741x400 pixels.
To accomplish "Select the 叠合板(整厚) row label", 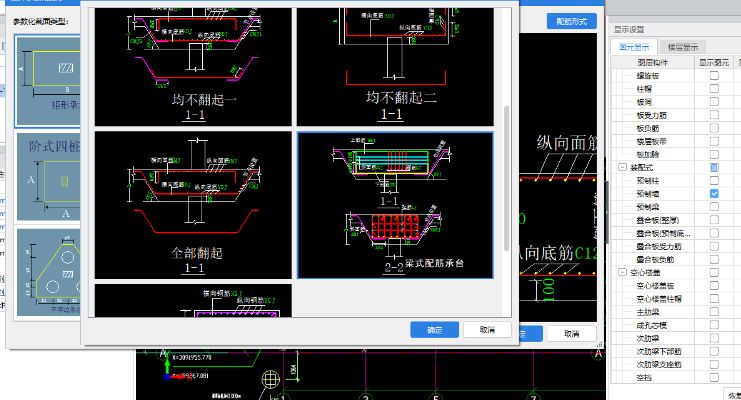I will point(658,220).
